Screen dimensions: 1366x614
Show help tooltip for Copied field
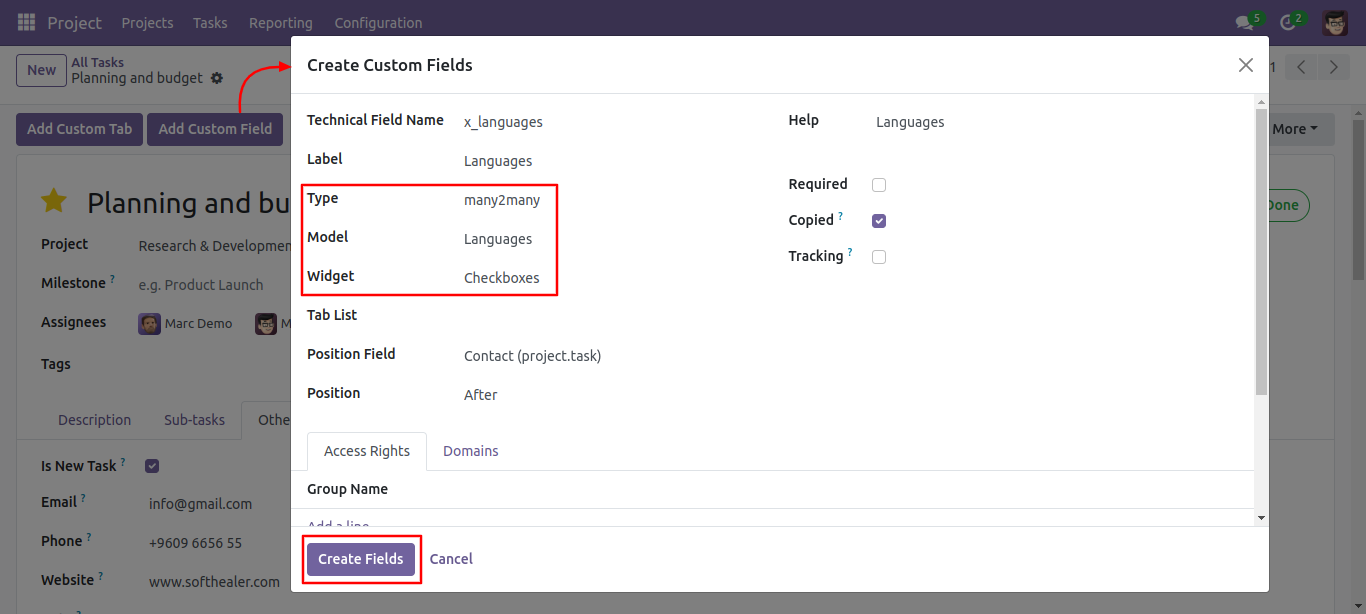(x=841, y=216)
